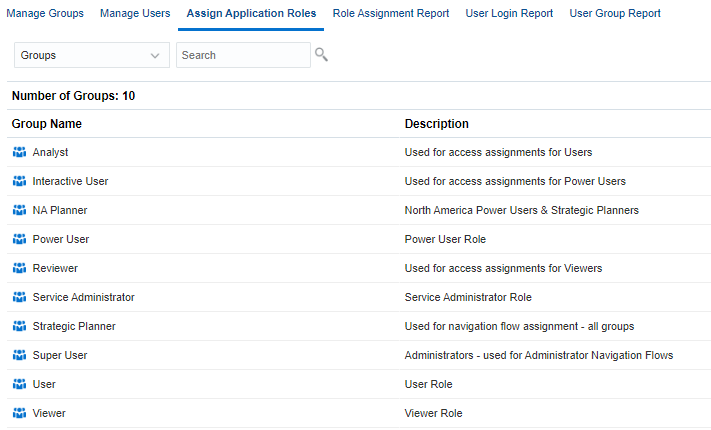Click the 'Viewer Role' description
Image resolution: width=711 pixels, height=430 pixels.
tap(433, 414)
